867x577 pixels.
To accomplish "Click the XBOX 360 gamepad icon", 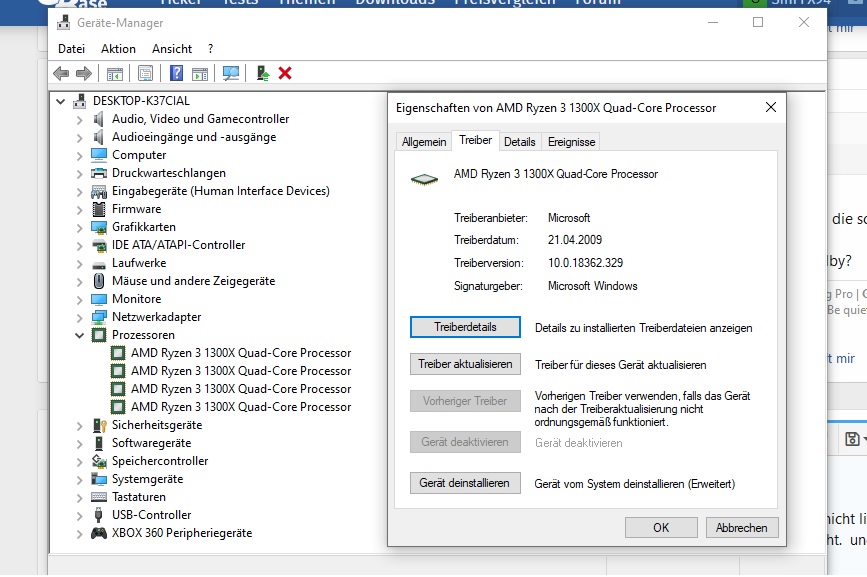I will (x=99, y=533).
